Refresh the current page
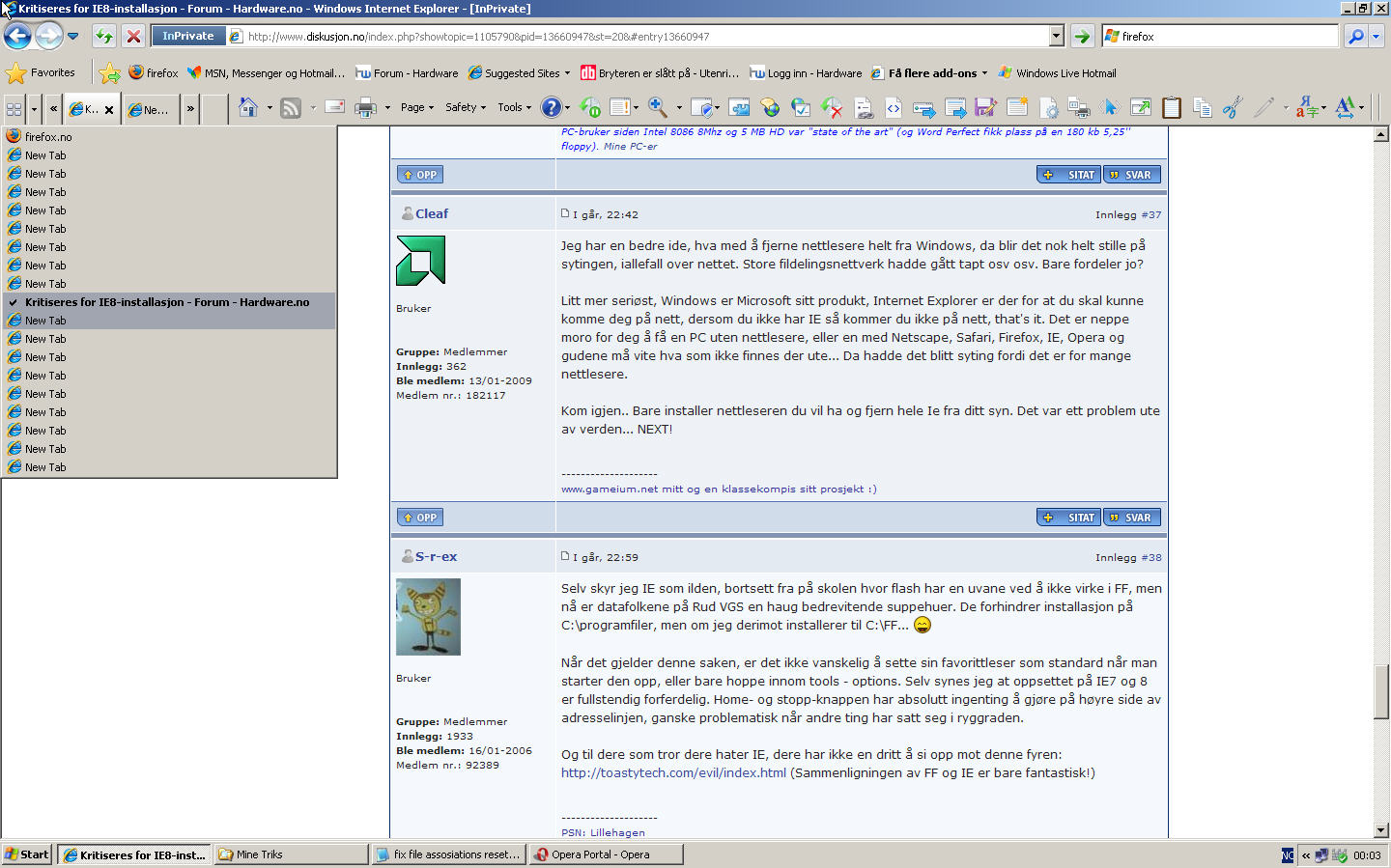The image size is (1391, 868). point(104,37)
